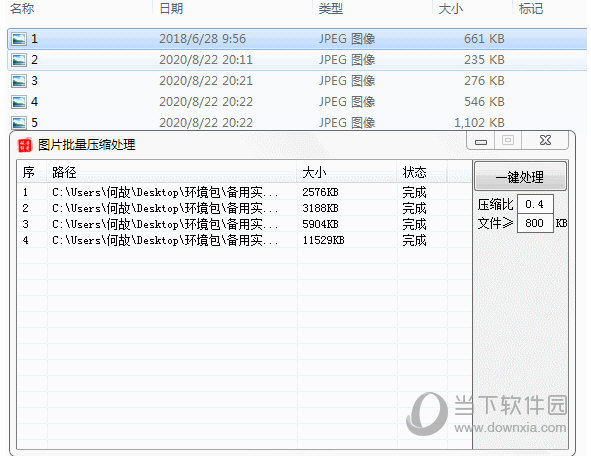The width and height of the screenshot is (591, 457).
Task: Click 完成 status in compression row 2
Action: coord(414,208)
